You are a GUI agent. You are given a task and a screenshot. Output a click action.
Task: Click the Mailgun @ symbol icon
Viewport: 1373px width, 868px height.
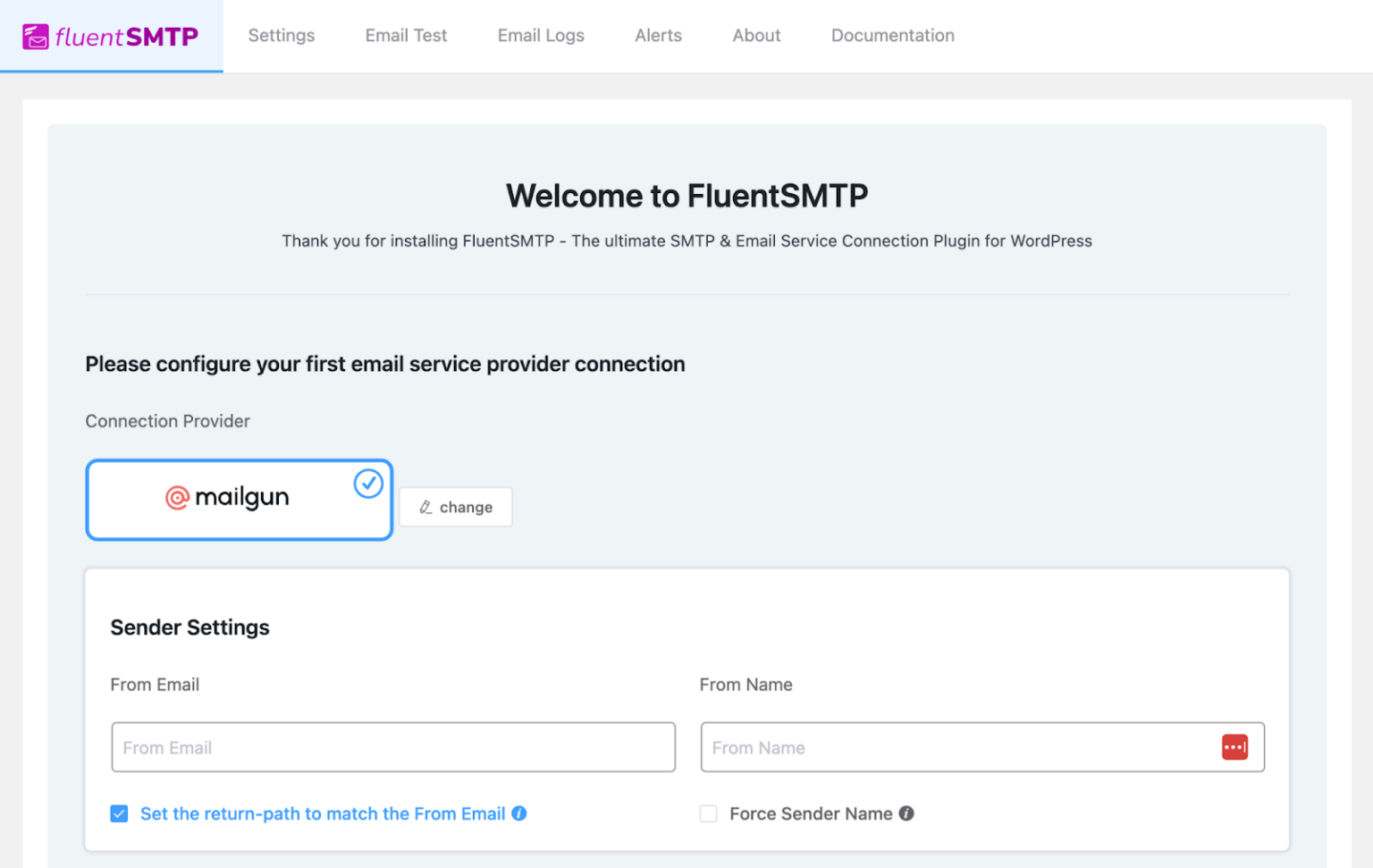pos(176,497)
